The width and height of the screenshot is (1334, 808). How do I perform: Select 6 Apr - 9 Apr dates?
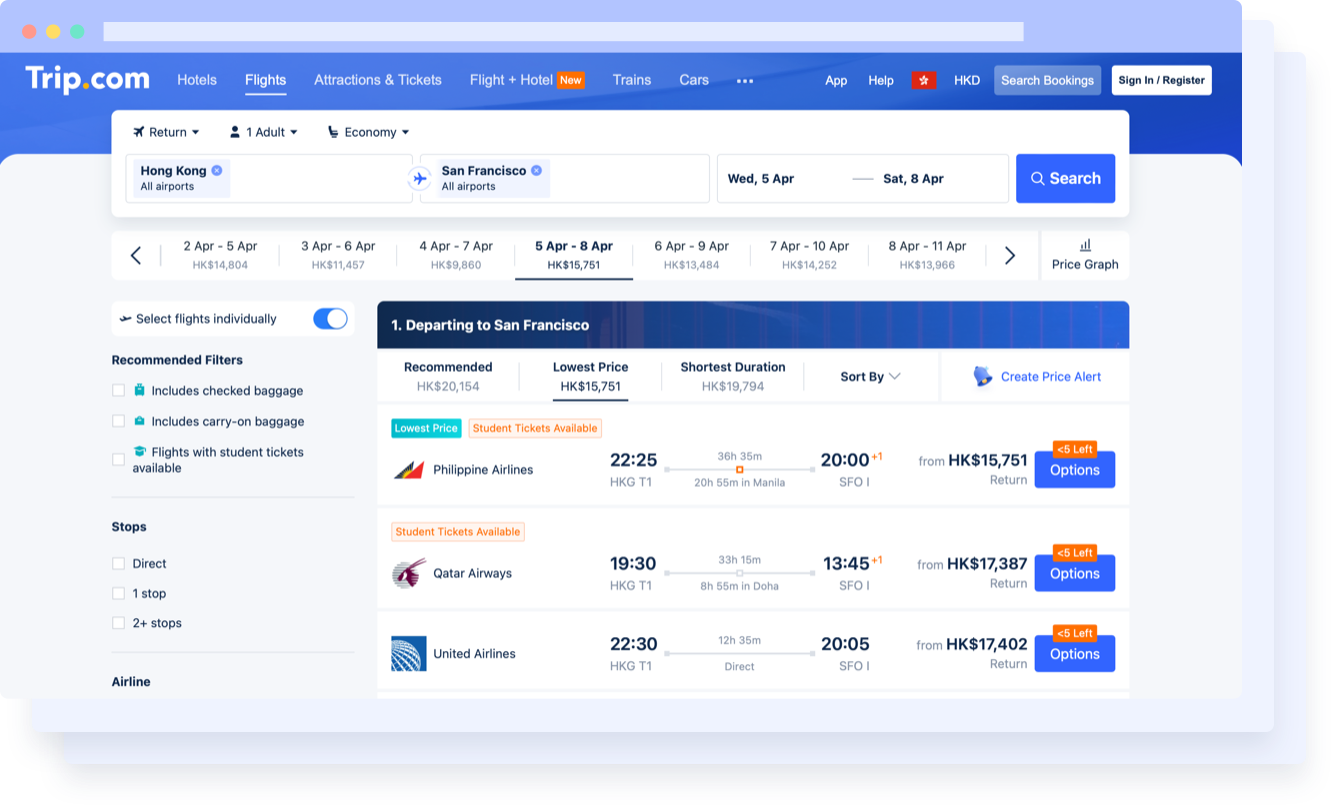[x=692, y=255]
